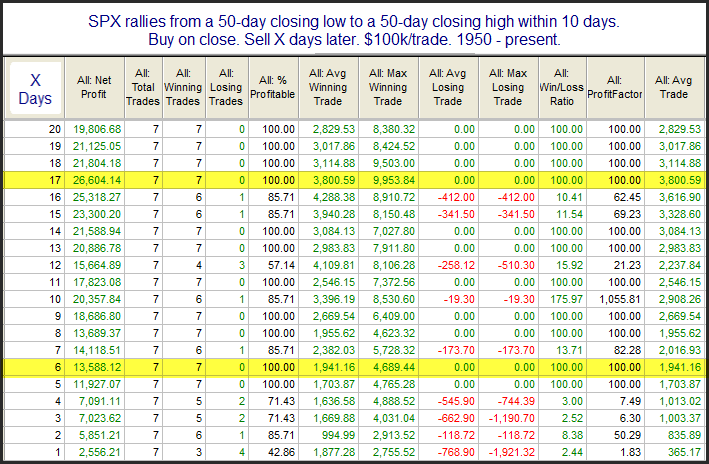Select net profit cell 21,588.94
The height and width of the screenshot is (464, 709).
click(97, 232)
